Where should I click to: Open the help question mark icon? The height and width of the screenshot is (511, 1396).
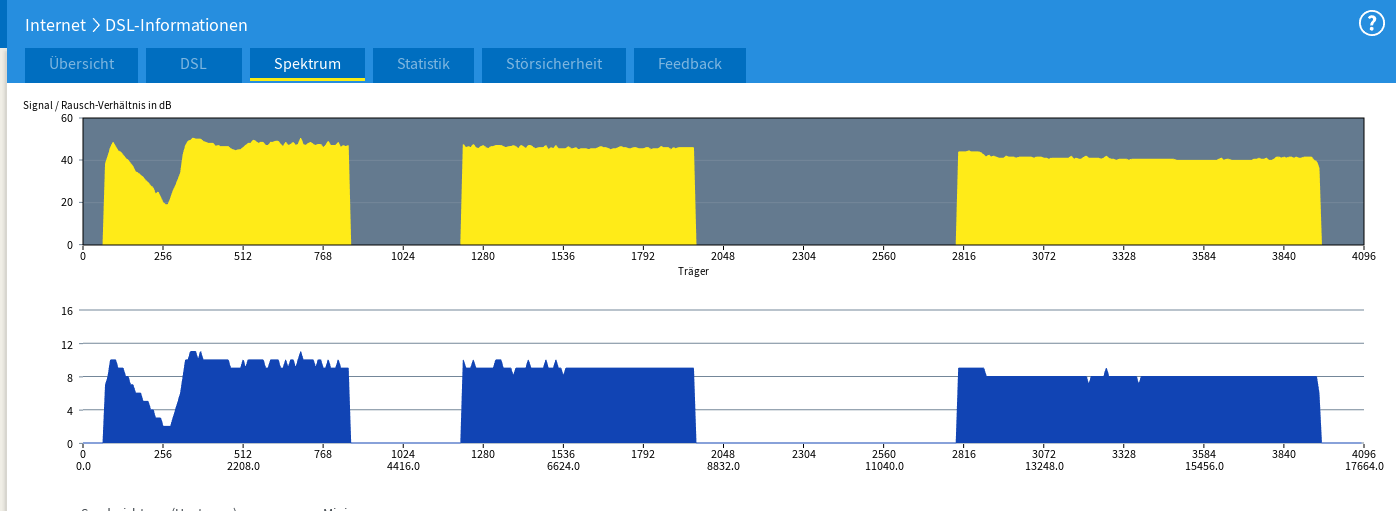pyautogui.click(x=1371, y=24)
